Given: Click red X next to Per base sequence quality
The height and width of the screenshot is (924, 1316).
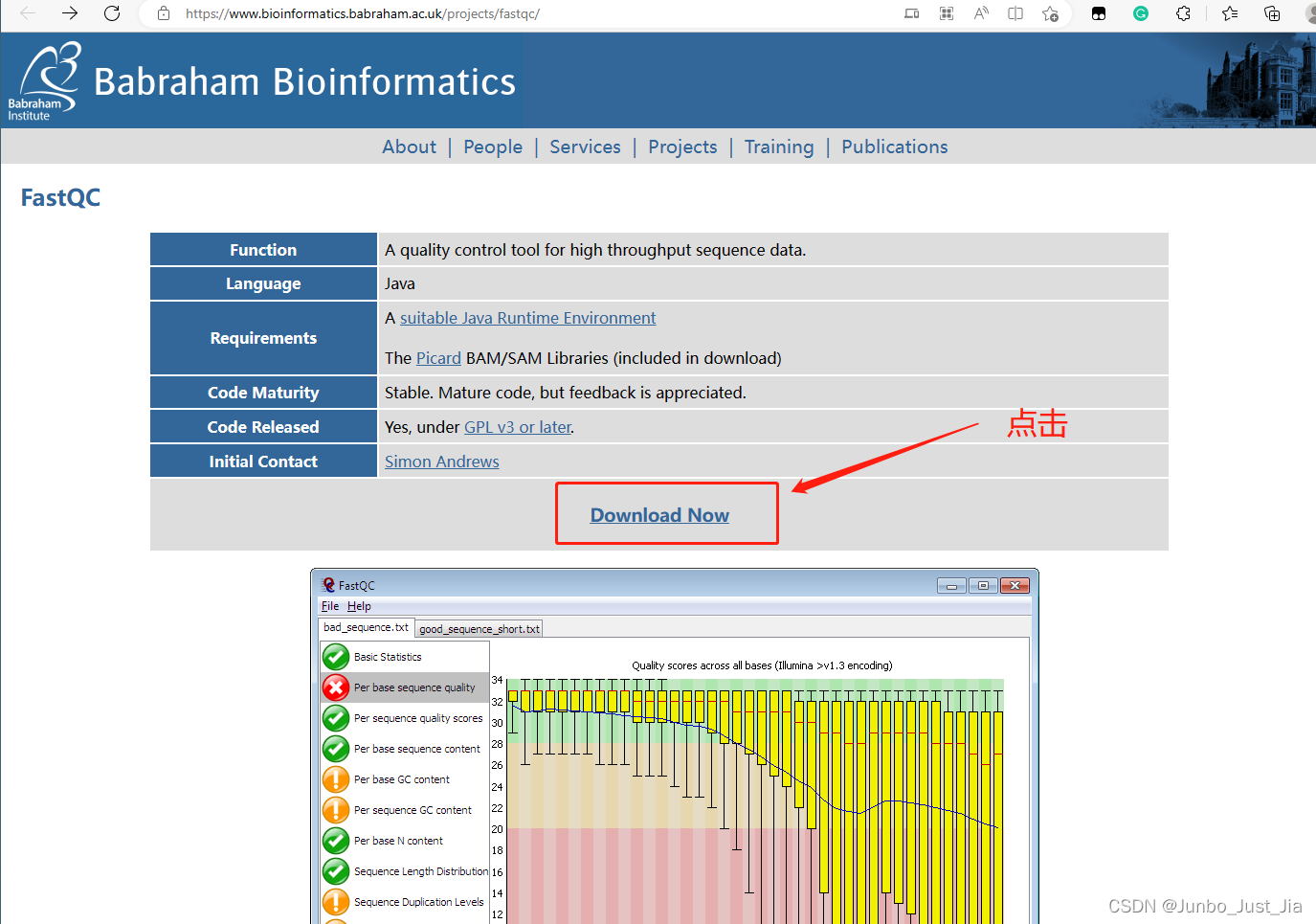Looking at the screenshot, I should click(x=335, y=687).
